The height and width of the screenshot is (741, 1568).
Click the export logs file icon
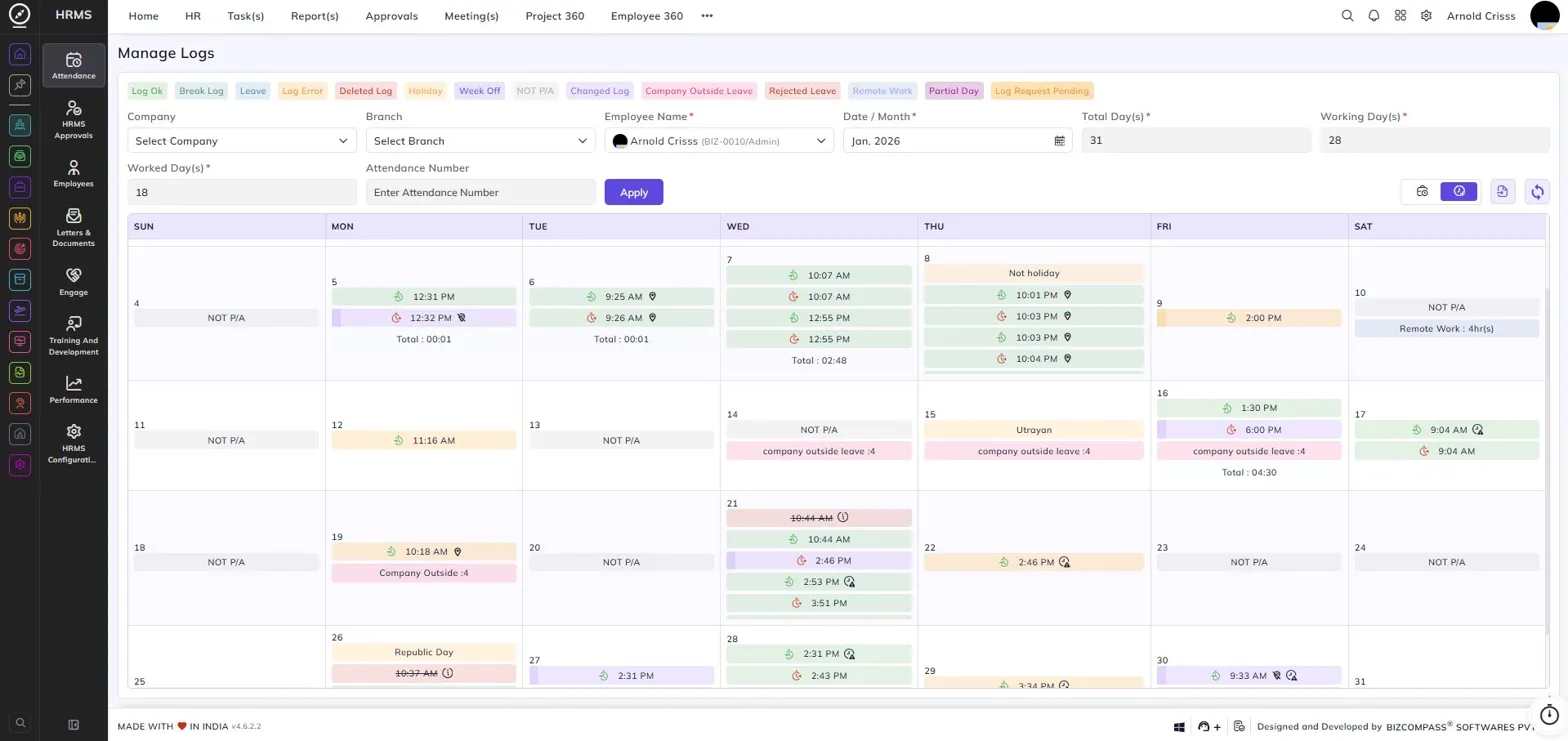click(1502, 191)
